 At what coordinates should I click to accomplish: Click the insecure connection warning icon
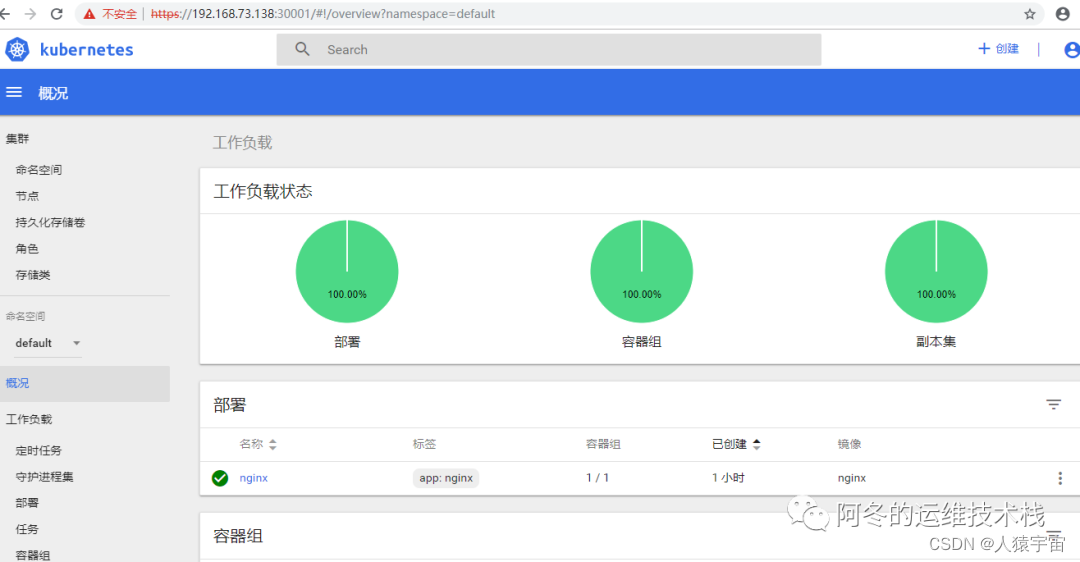(x=90, y=14)
